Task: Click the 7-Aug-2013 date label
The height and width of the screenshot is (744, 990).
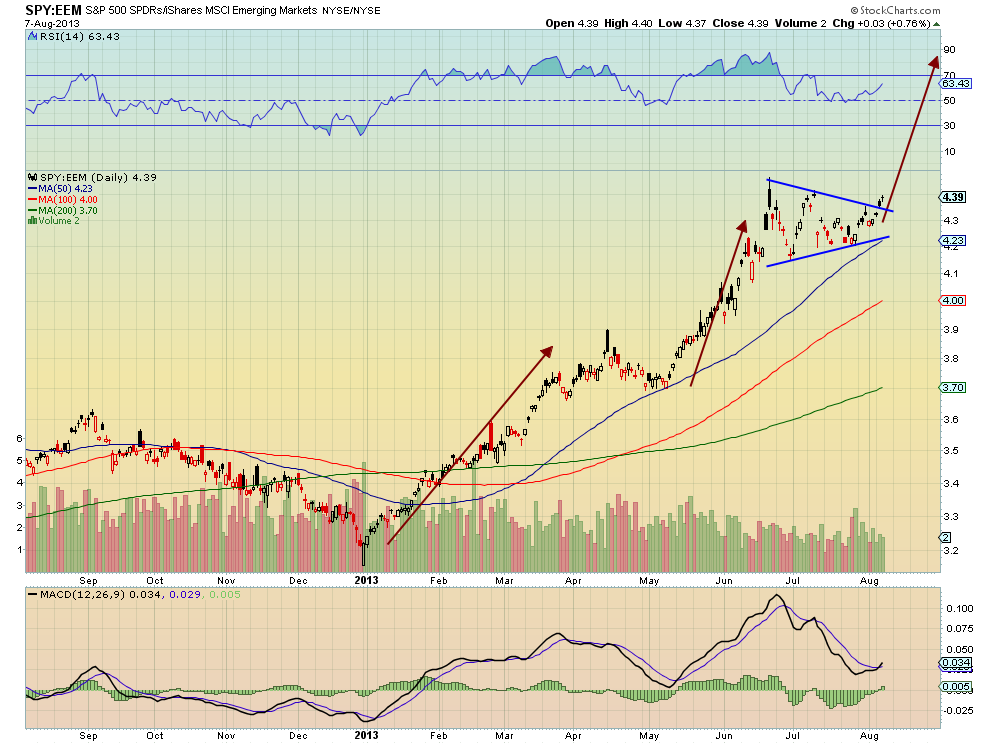Action: (52, 24)
